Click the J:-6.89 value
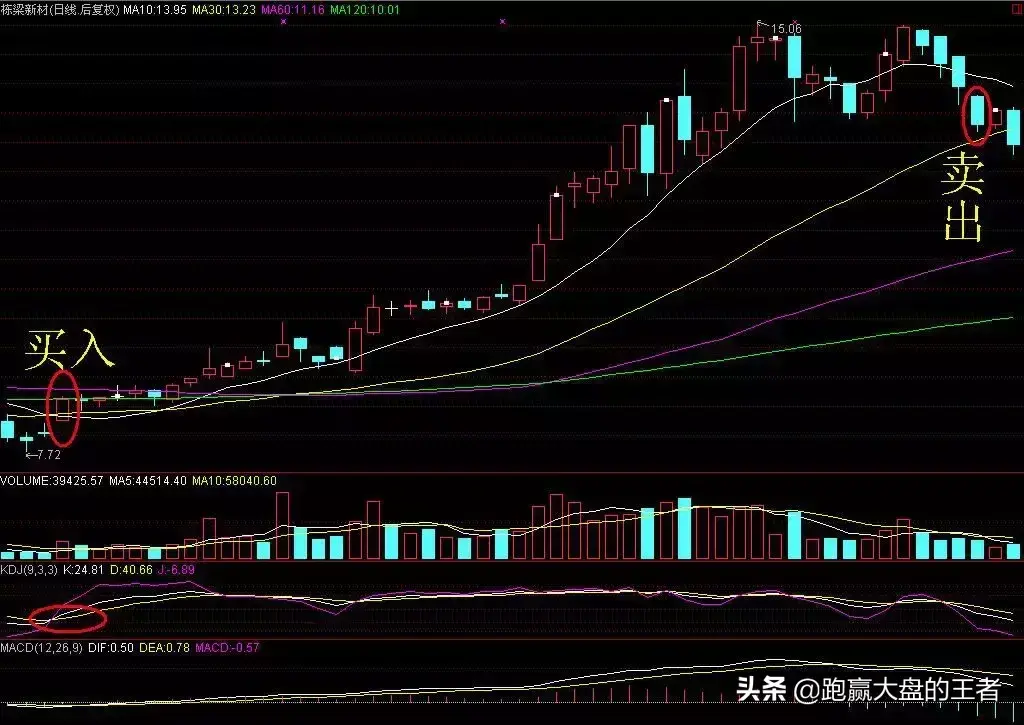This screenshot has height=725, width=1024. (176, 570)
